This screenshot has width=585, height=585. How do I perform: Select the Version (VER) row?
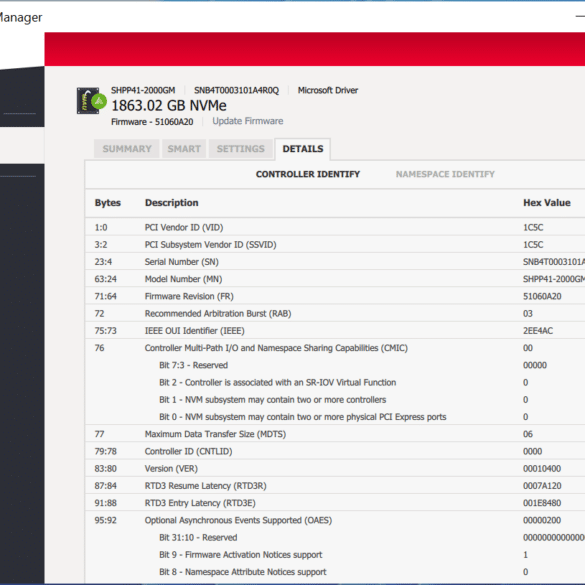335,468
